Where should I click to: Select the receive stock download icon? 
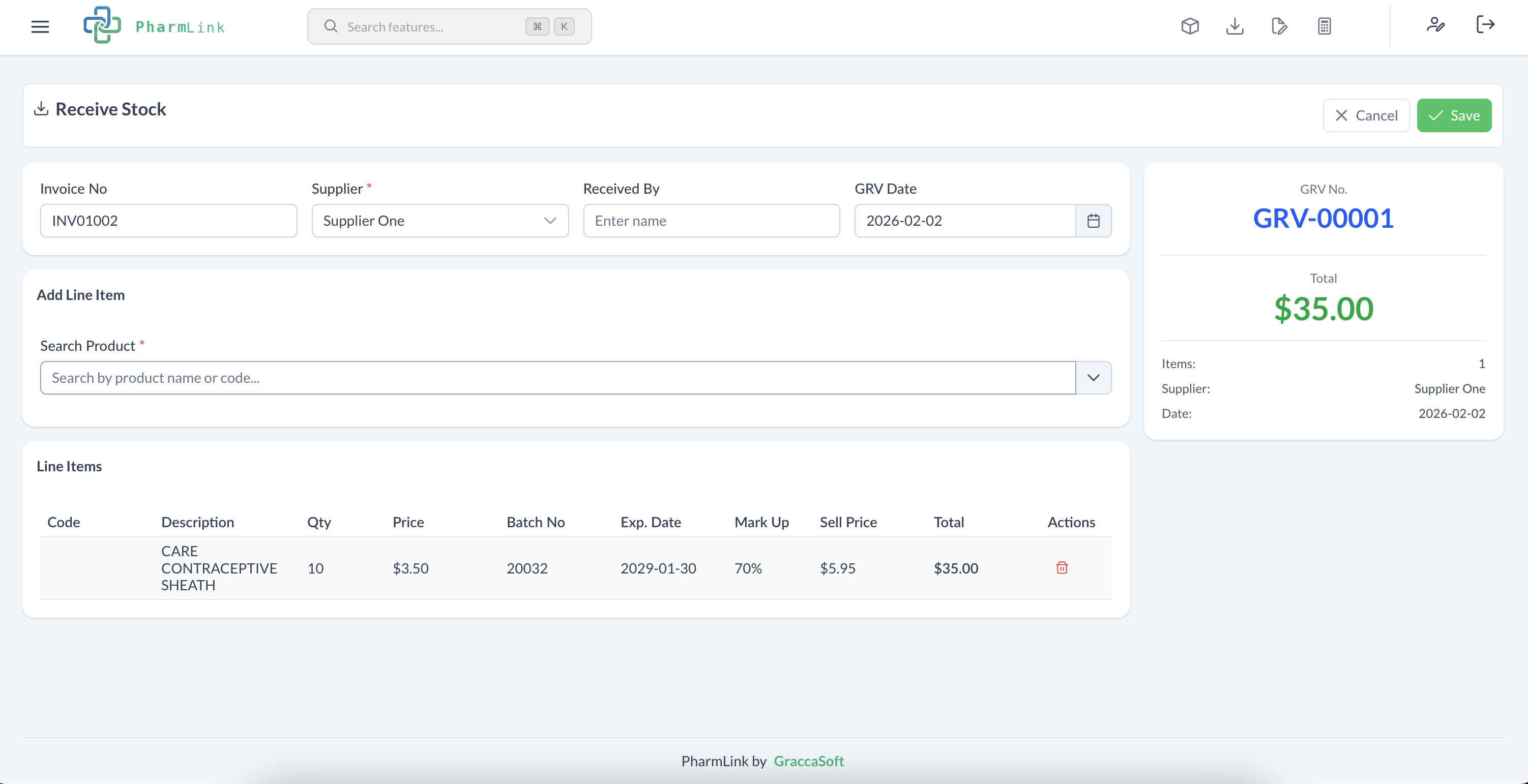click(1235, 26)
